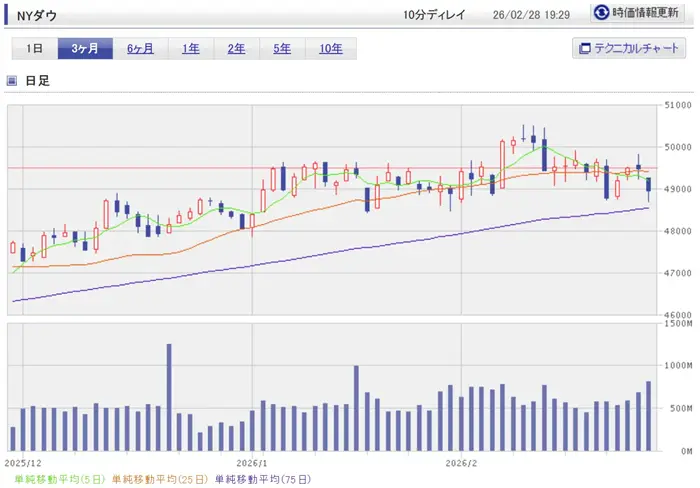Open the 2年 chart range

click(236, 48)
